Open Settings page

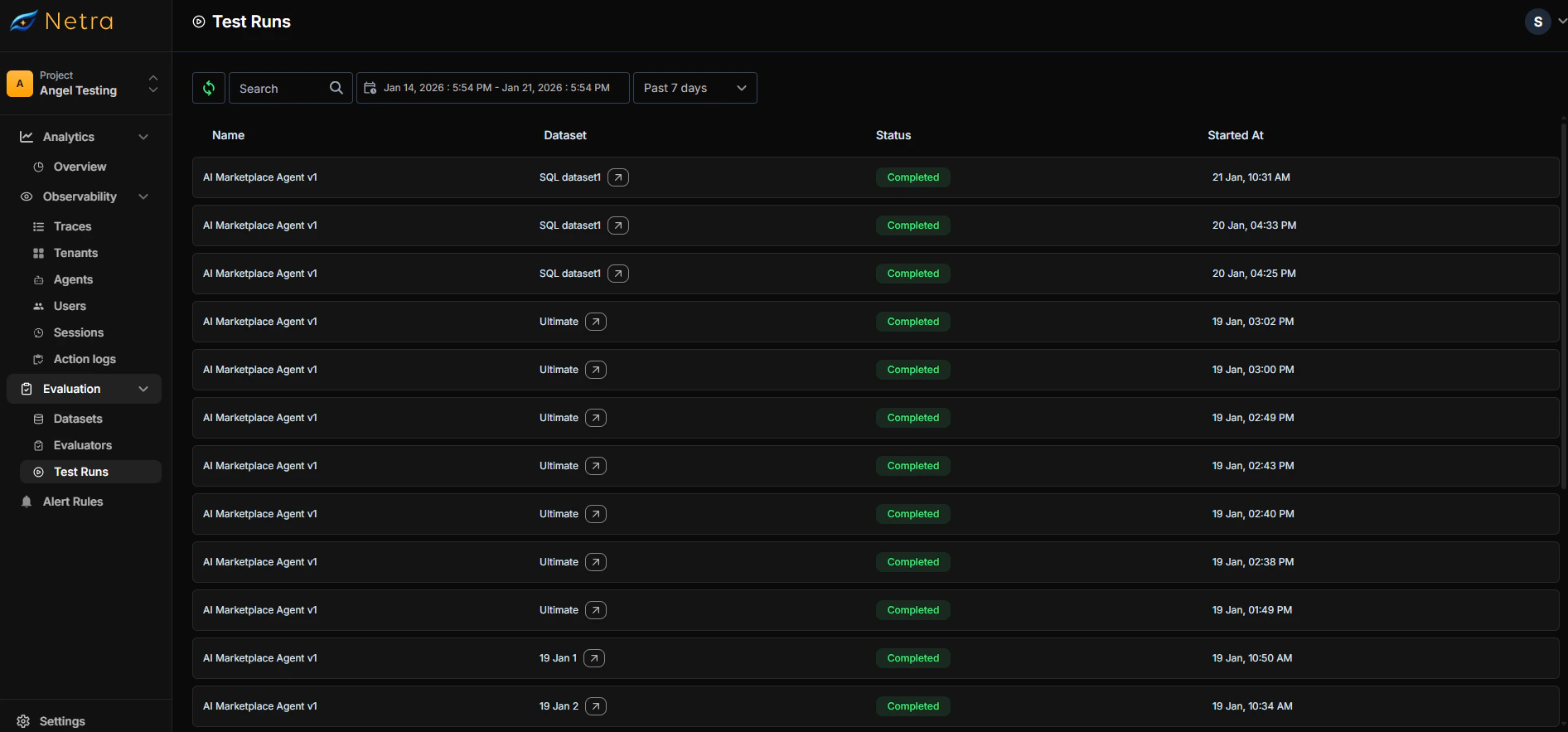click(x=62, y=721)
